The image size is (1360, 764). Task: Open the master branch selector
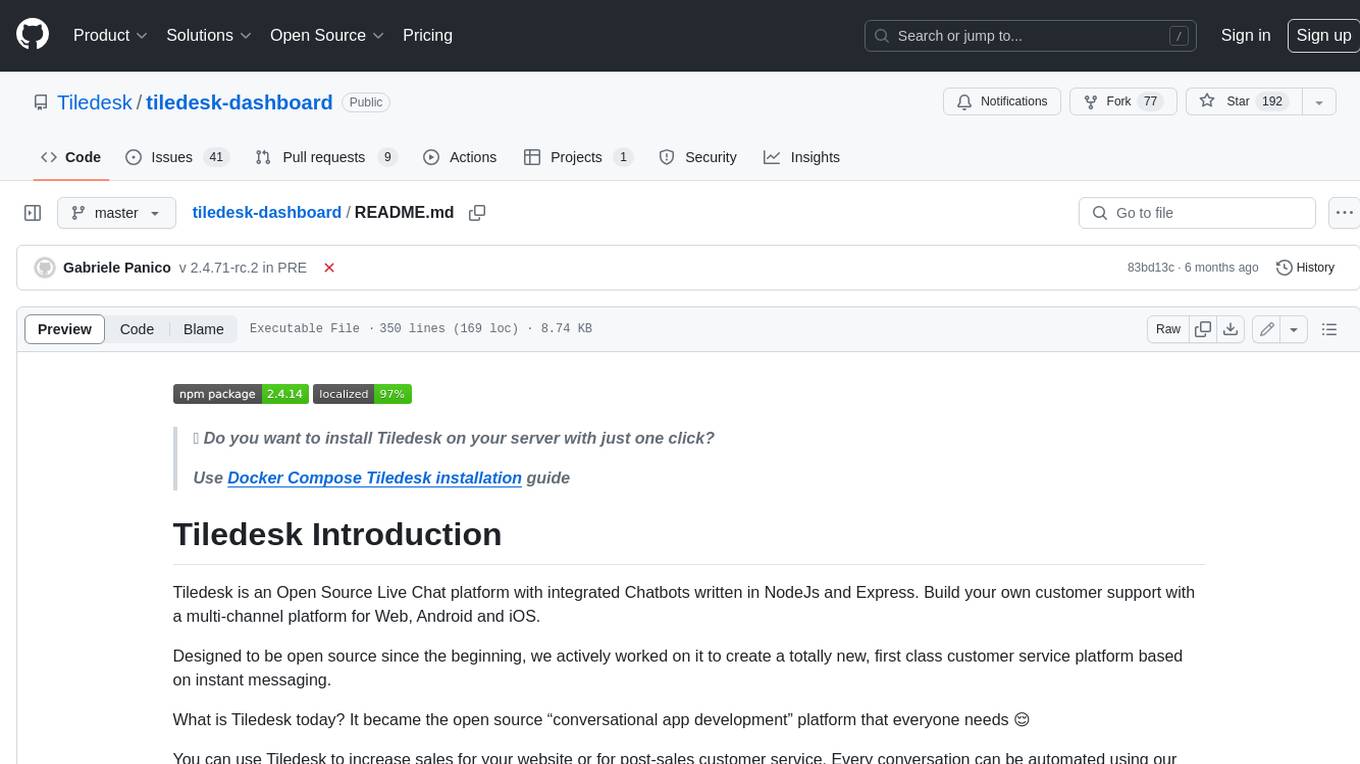tap(116, 213)
